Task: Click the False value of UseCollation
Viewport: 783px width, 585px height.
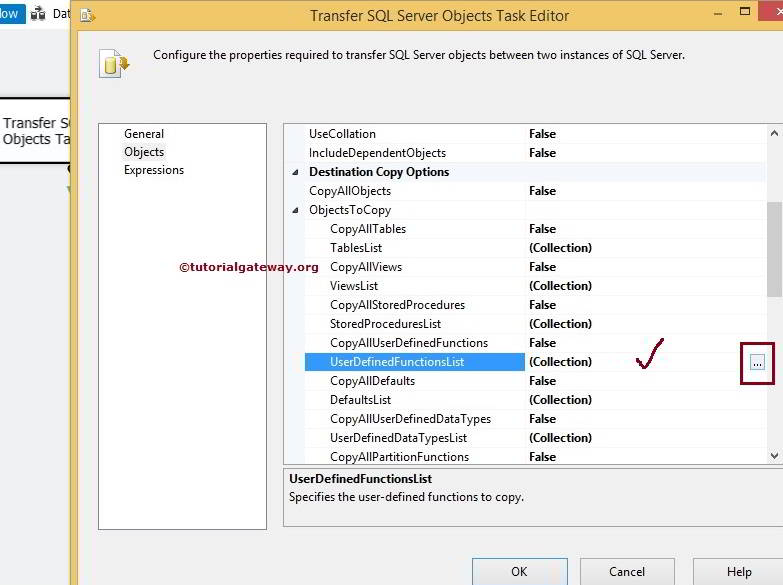Action: (x=542, y=134)
